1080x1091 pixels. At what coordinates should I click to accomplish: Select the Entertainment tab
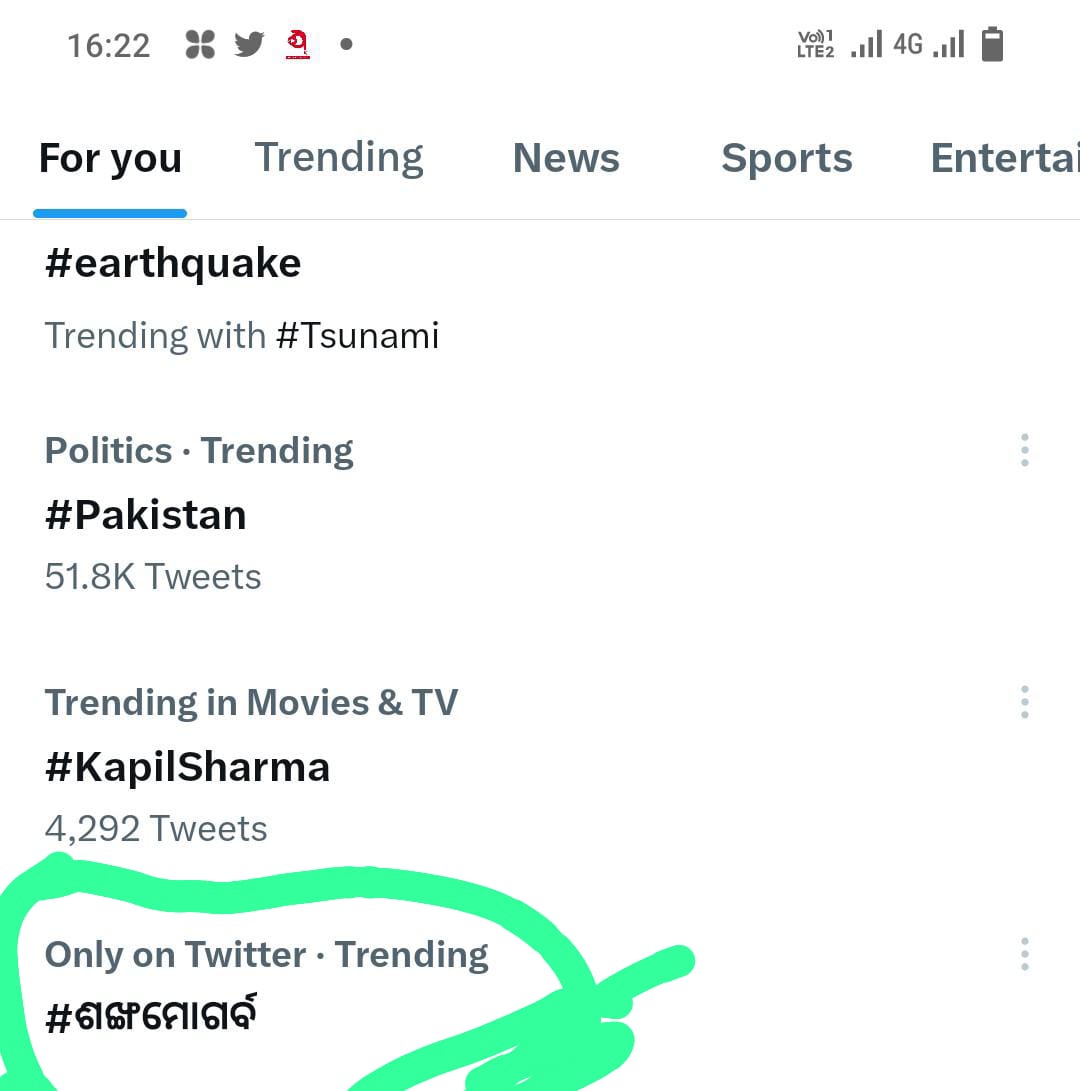[x=1004, y=158]
